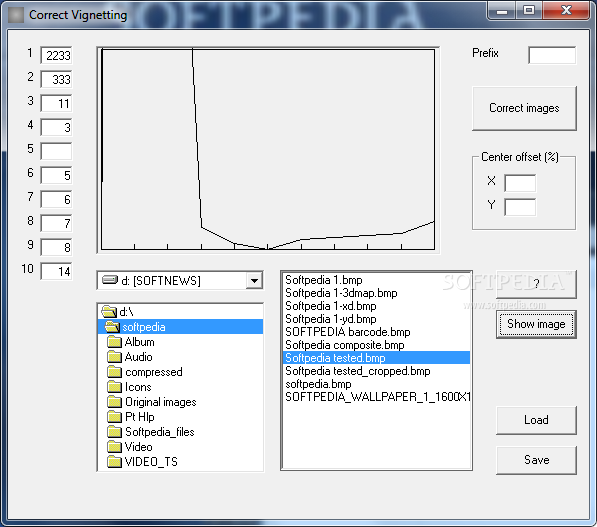
Task: Click the Show image button
Action: point(536,324)
